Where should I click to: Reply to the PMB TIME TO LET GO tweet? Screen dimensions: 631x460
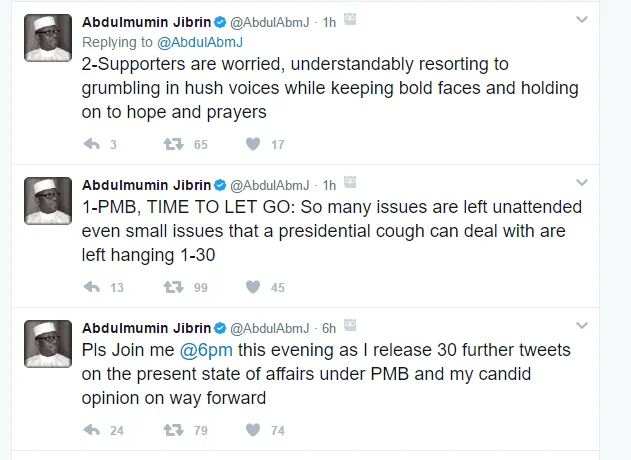pos(91,287)
